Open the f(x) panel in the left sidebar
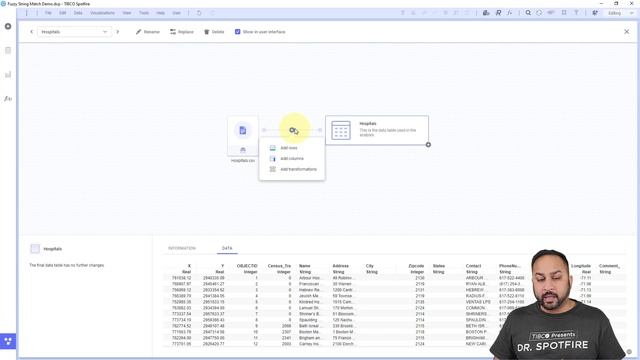The image size is (640, 360). (x=8, y=98)
